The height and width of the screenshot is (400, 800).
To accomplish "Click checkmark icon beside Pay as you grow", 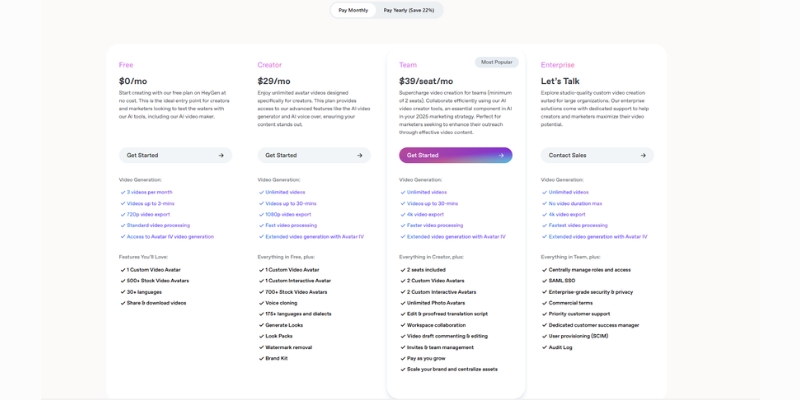I will pos(403,358).
